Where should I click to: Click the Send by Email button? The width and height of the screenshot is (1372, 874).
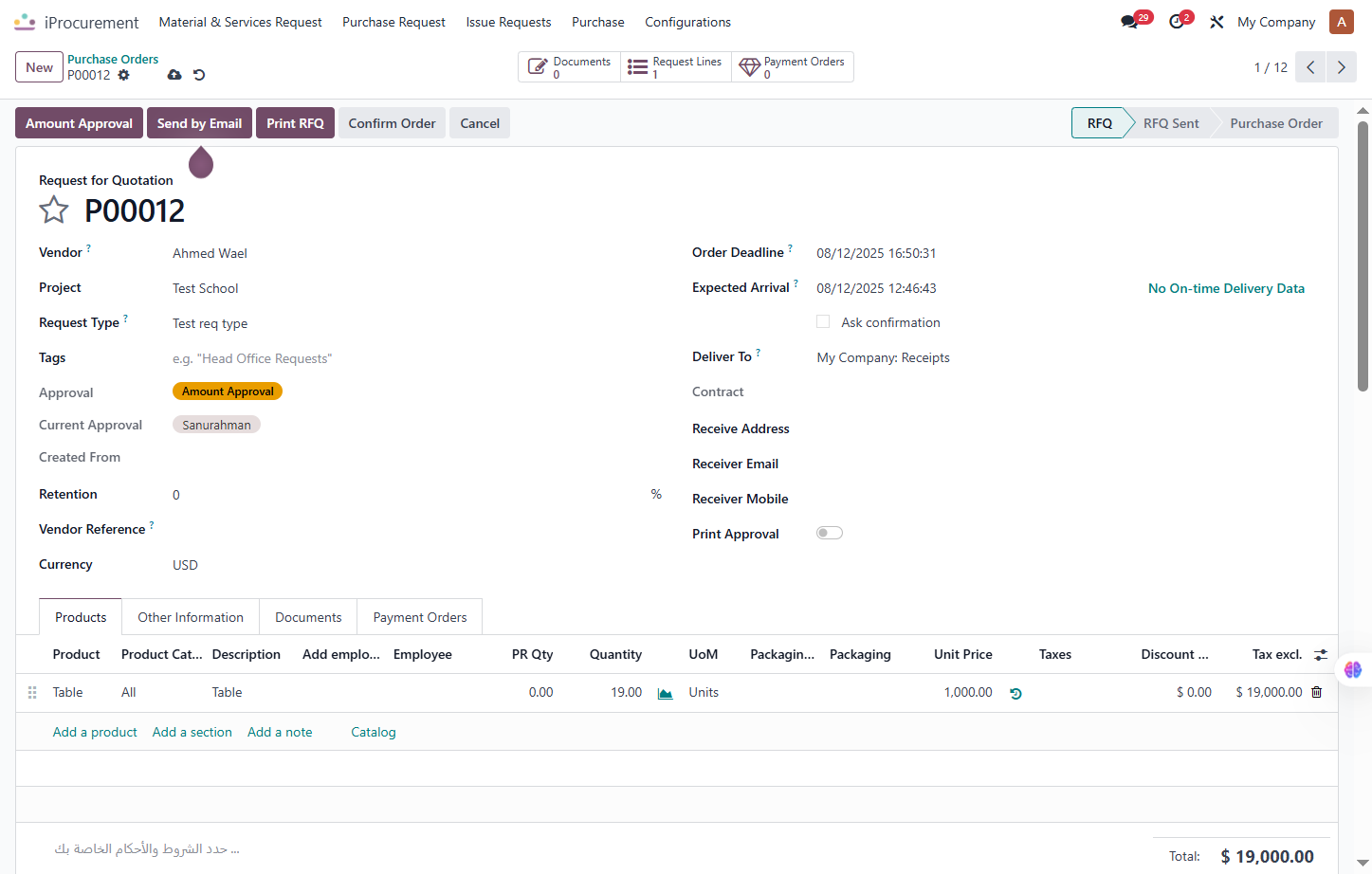[199, 123]
